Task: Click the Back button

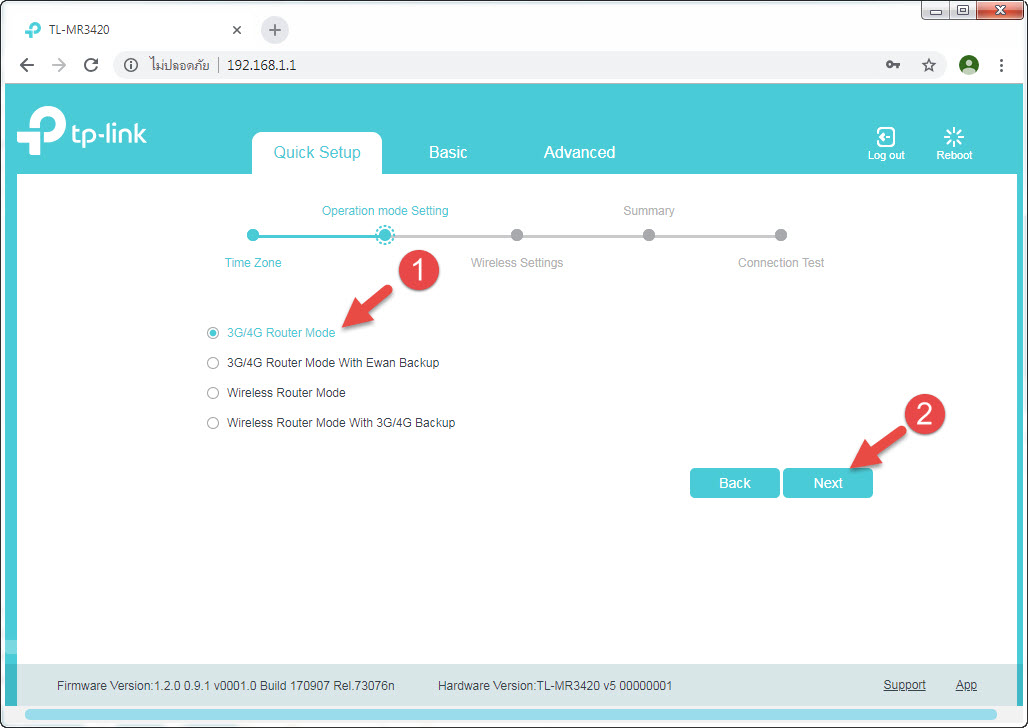Action: [734, 483]
